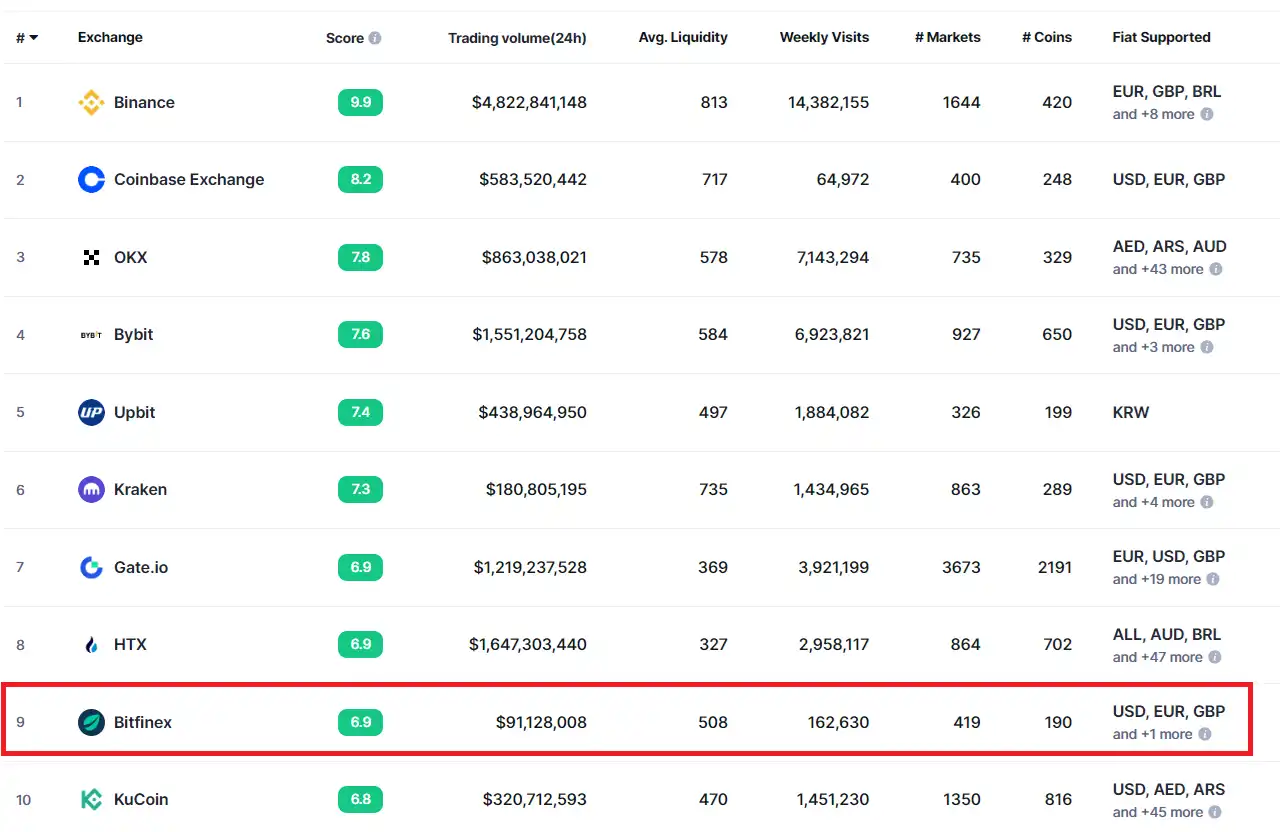Image resolution: width=1280 pixels, height=832 pixels.
Task: Click info icon next to Bybit's +3 more
Action: point(1207,347)
